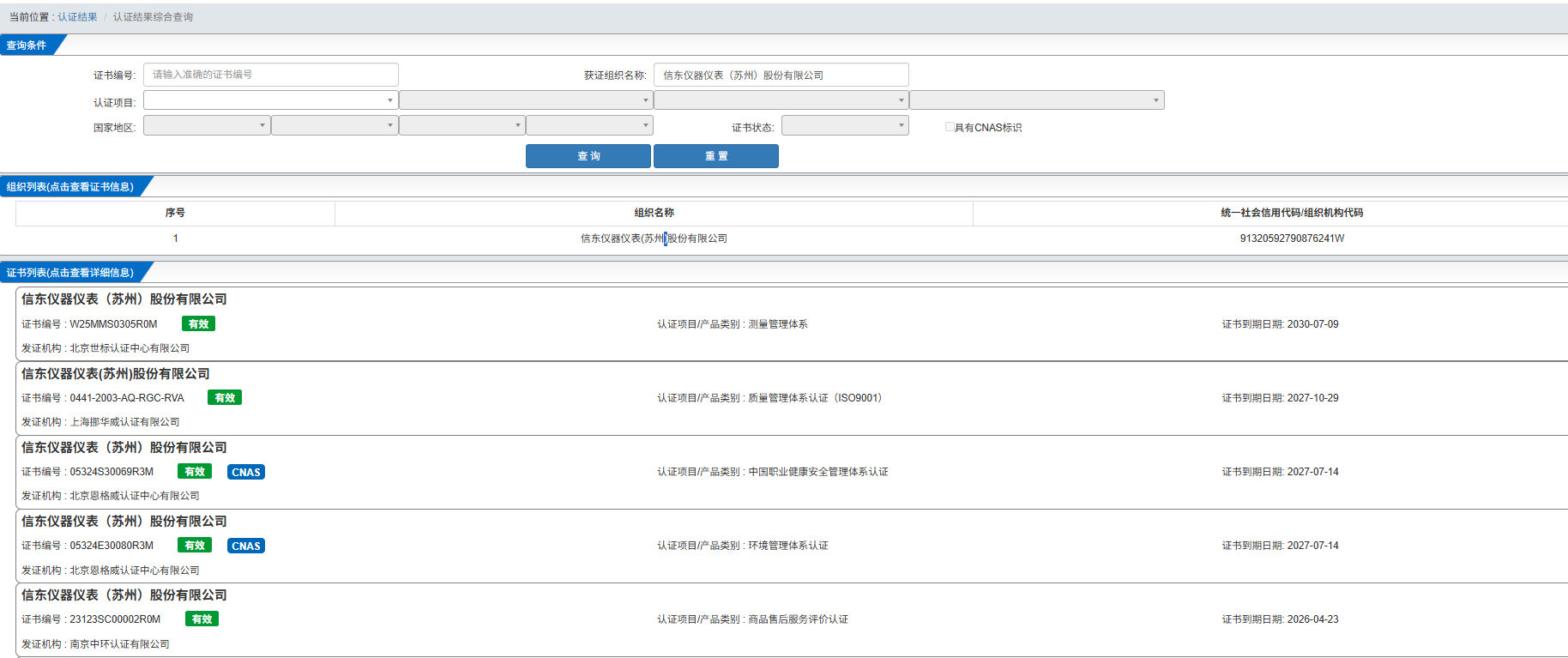Image resolution: width=1568 pixels, height=658 pixels.
Task: Click expiry date 2030-07-09
Action: 1312,324
